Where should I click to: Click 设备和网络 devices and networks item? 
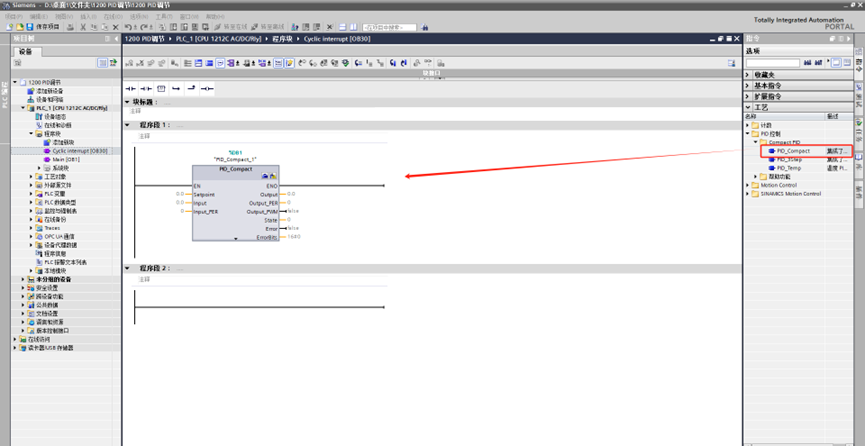click(50, 100)
